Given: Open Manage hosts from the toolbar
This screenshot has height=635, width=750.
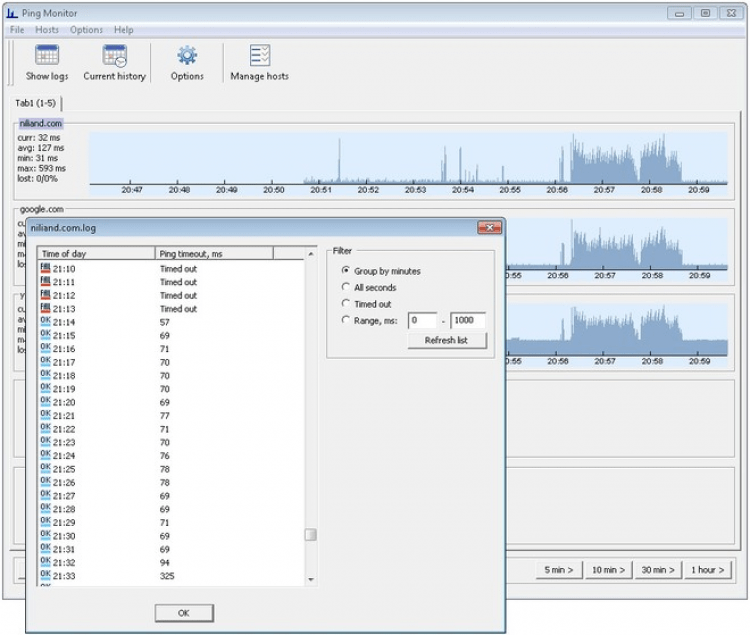Looking at the screenshot, I should click(x=259, y=57).
